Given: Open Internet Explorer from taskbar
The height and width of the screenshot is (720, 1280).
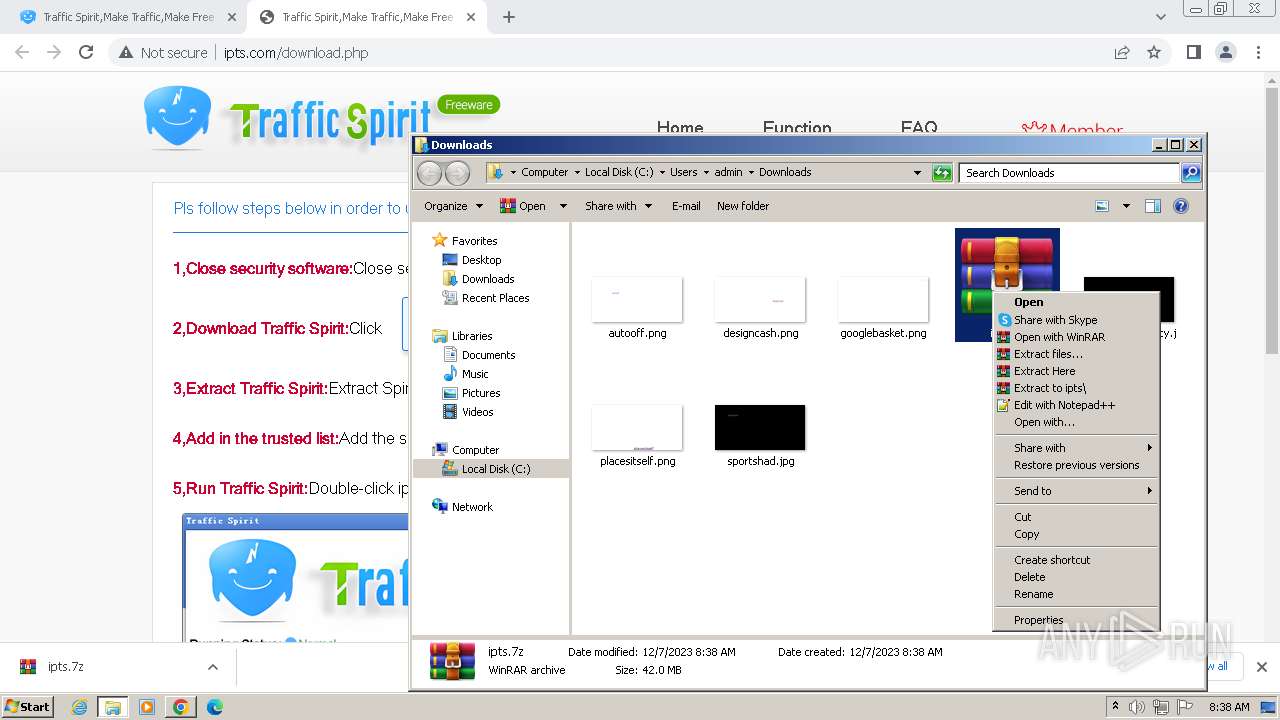Looking at the screenshot, I should (x=80, y=707).
